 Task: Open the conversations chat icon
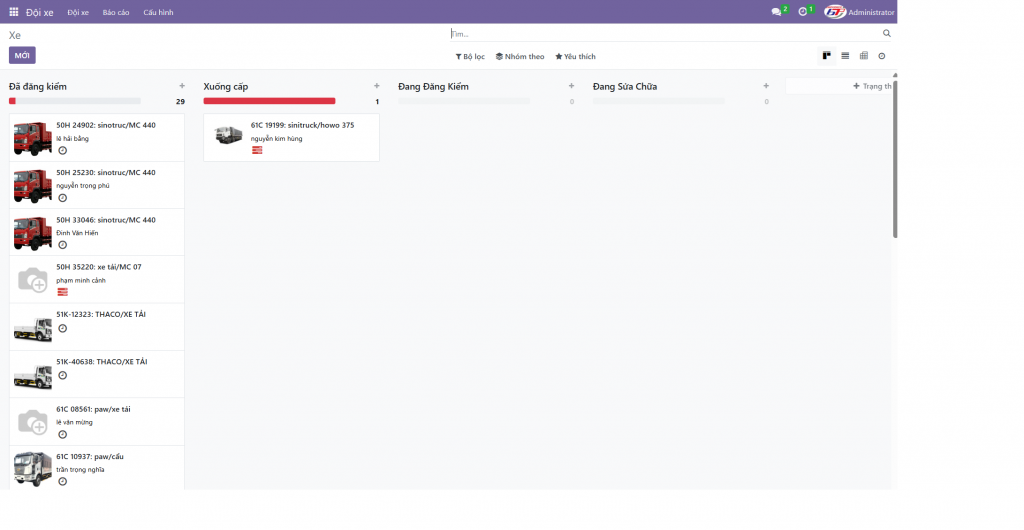(x=776, y=12)
